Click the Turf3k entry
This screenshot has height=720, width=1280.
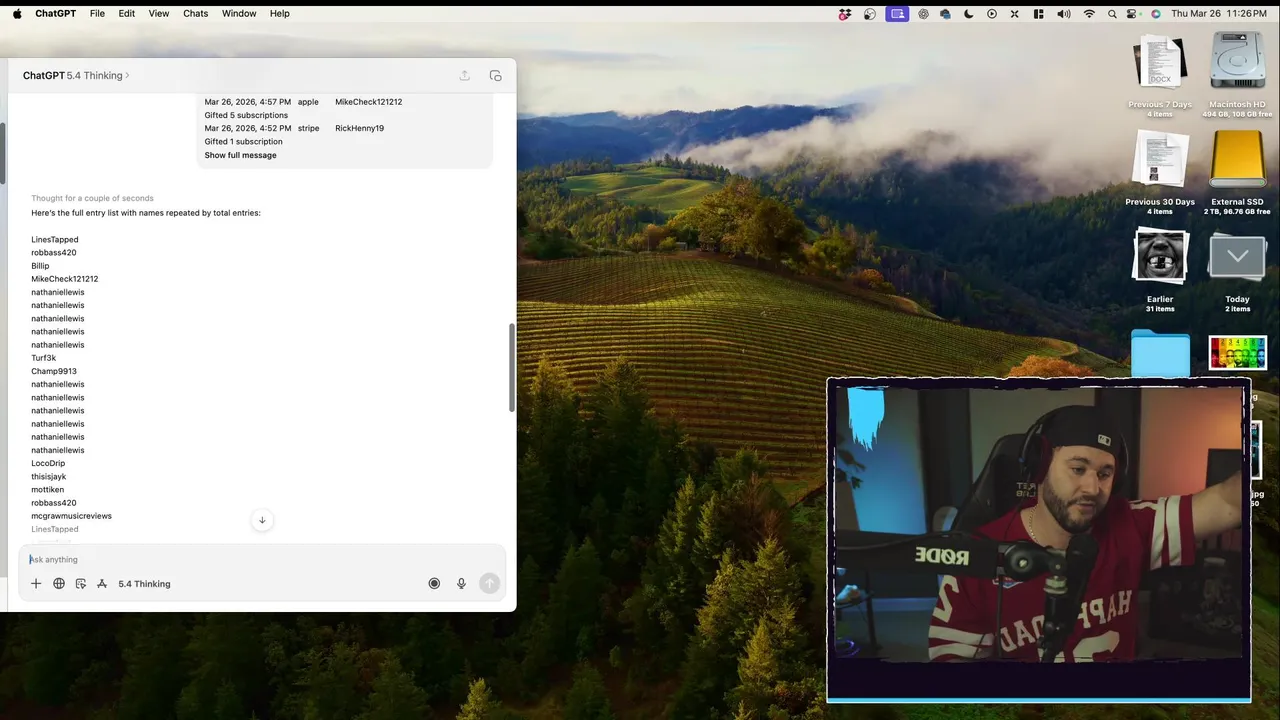coord(43,358)
